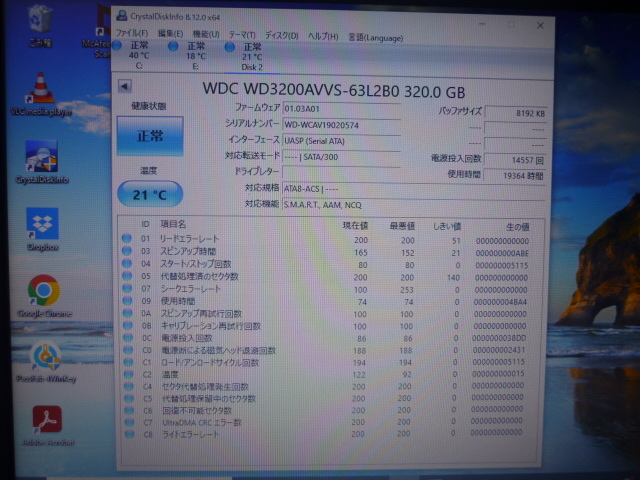Open the VLC media player desktop icon
This screenshot has width=640, height=480.
point(41,94)
